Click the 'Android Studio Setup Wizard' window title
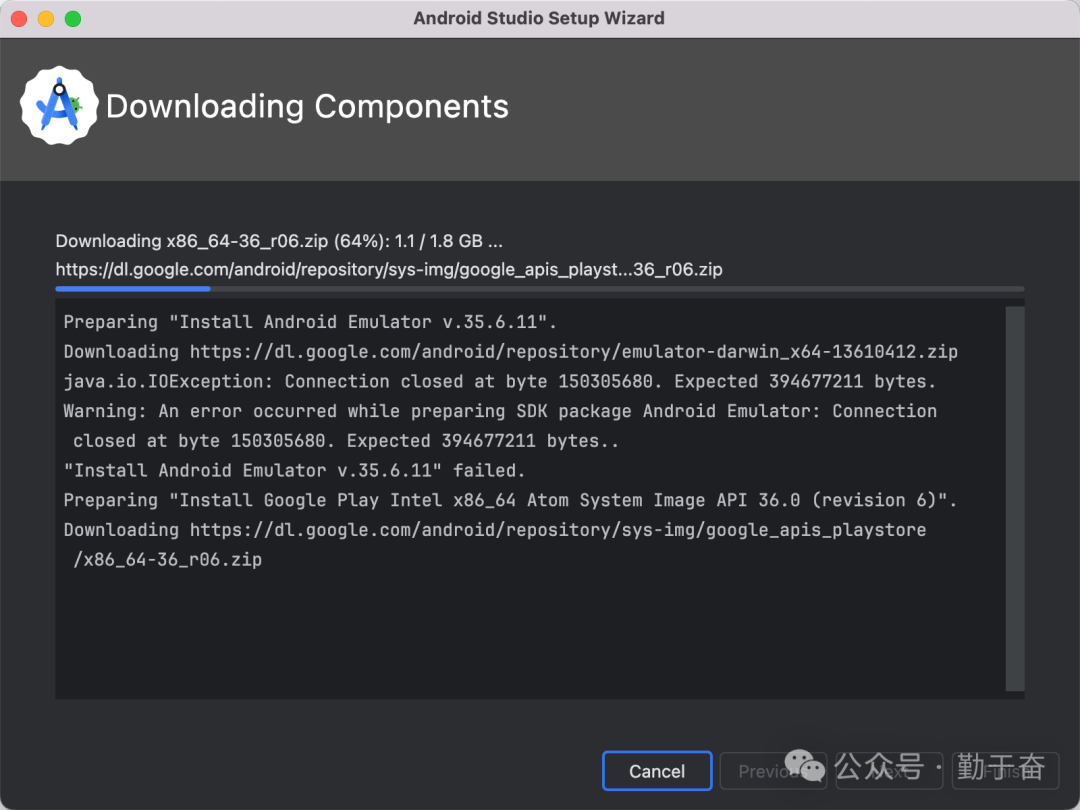This screenshot has width=1080, height=810. tap(539, 19)
